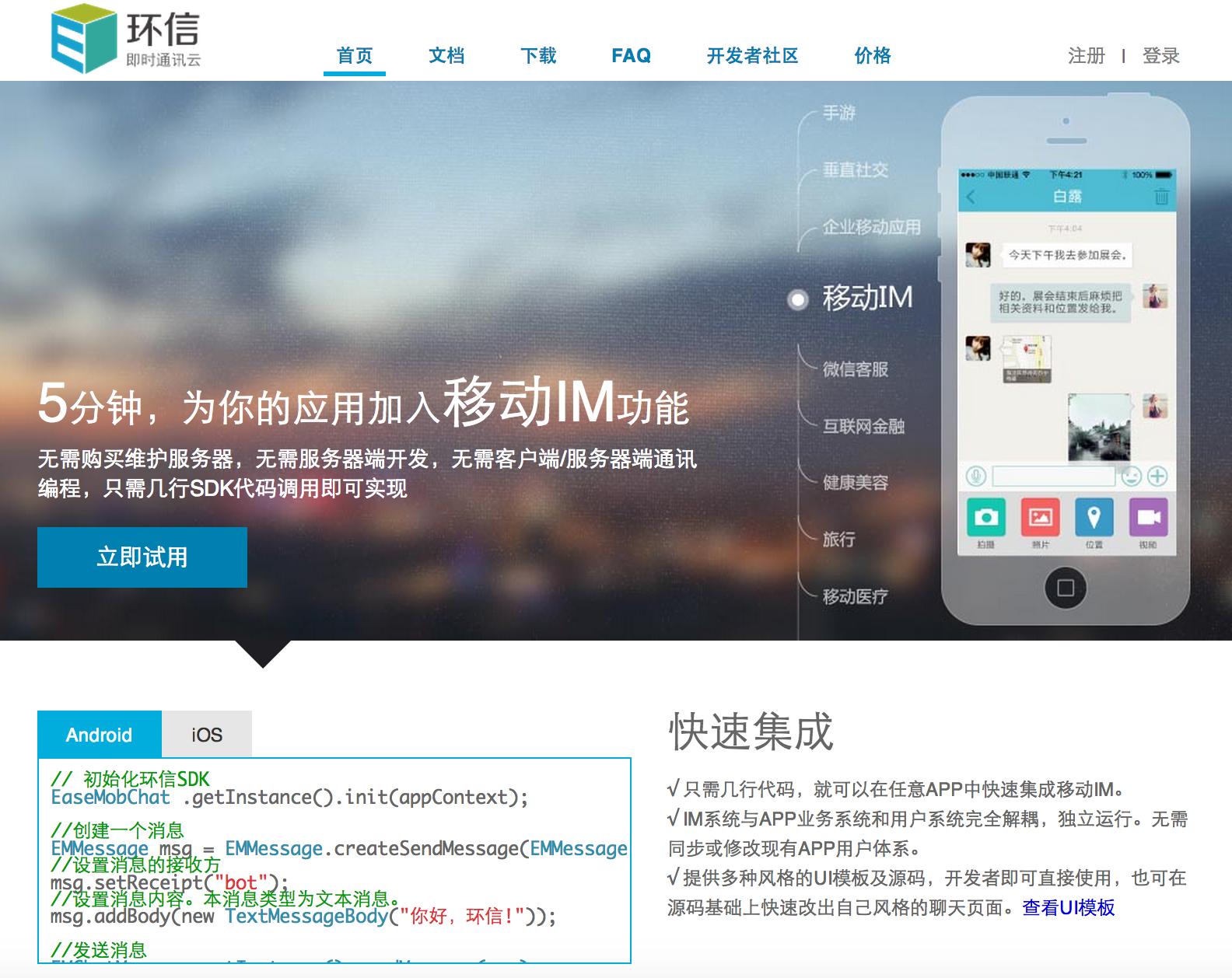Switch to the Android code tab
Screen dimensions: 1232x978
100,735
